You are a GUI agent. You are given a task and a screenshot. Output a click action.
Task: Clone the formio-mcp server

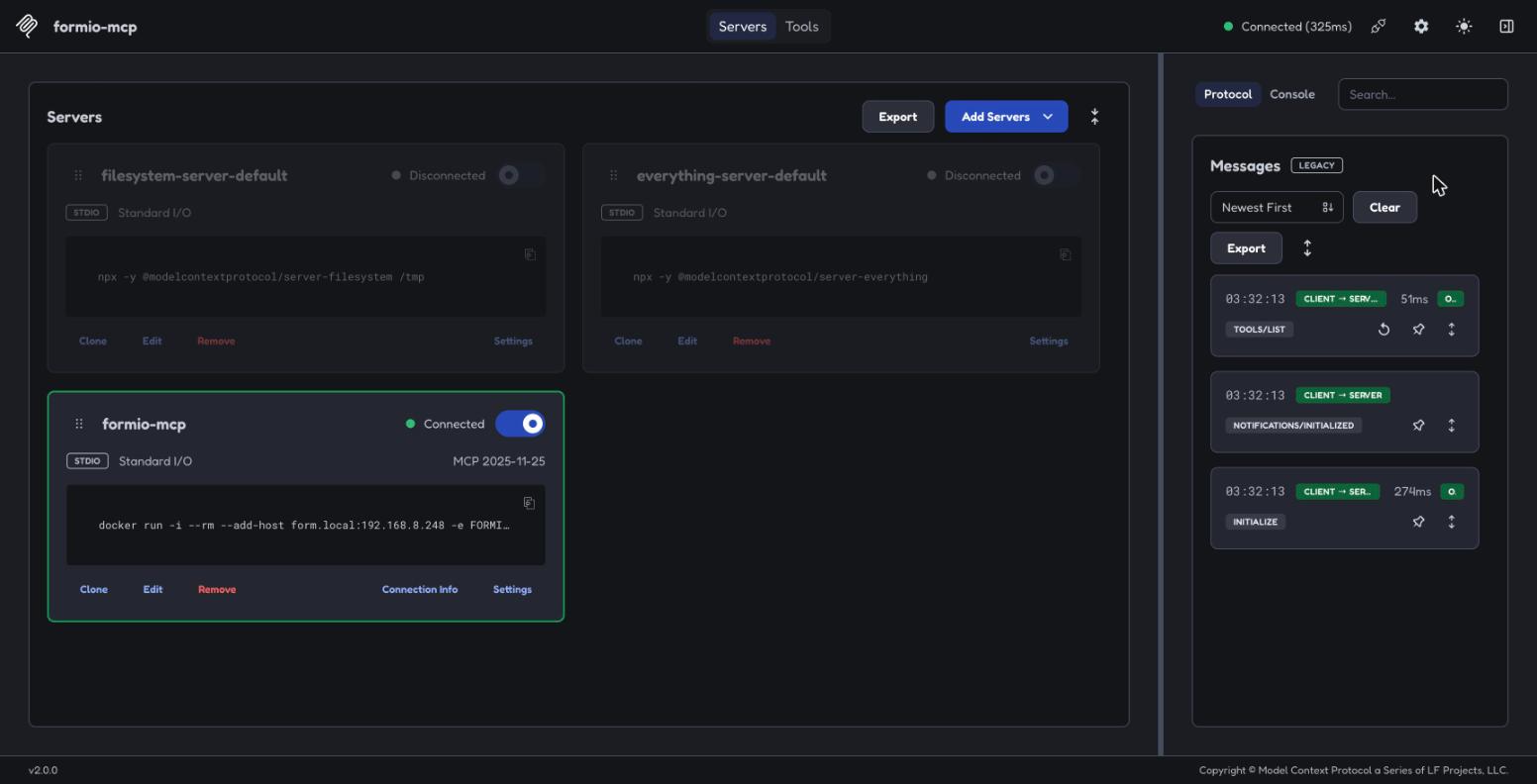[x=94, y=589]
